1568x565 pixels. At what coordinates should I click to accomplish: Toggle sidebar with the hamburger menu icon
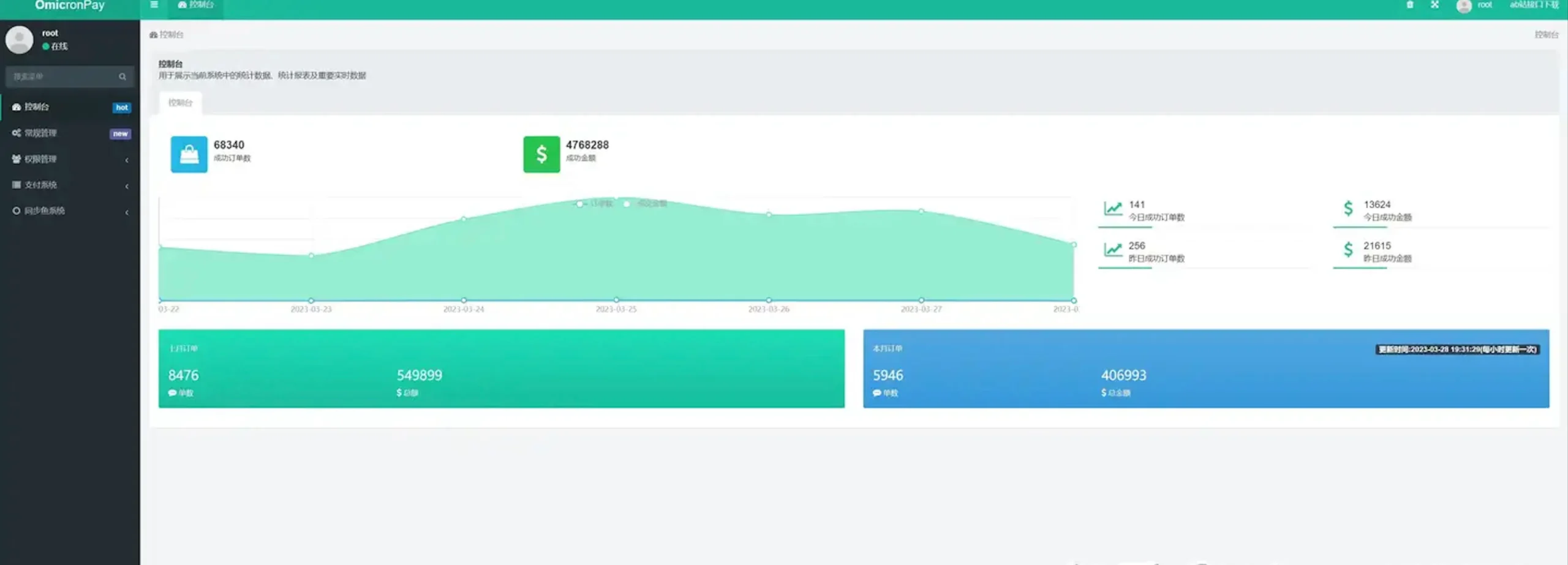pyautogui.click(x=154, y=5)
